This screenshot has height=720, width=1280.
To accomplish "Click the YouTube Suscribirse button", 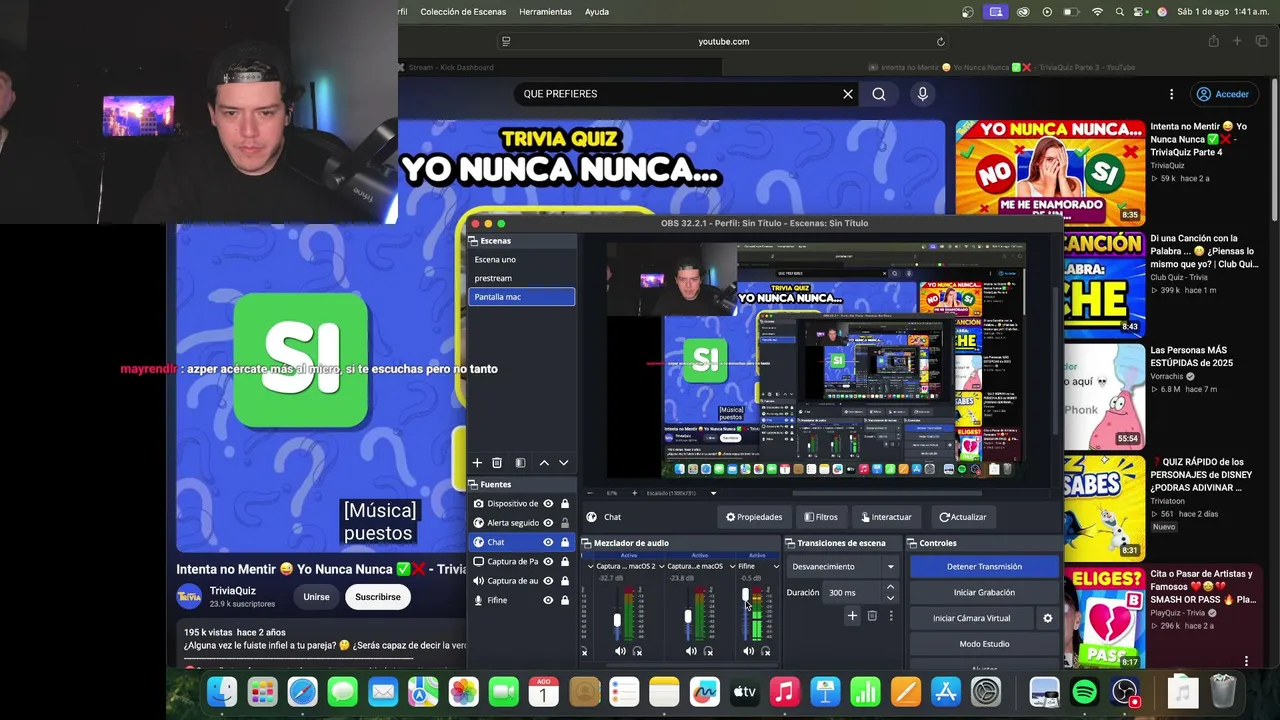I will point(378,597).
